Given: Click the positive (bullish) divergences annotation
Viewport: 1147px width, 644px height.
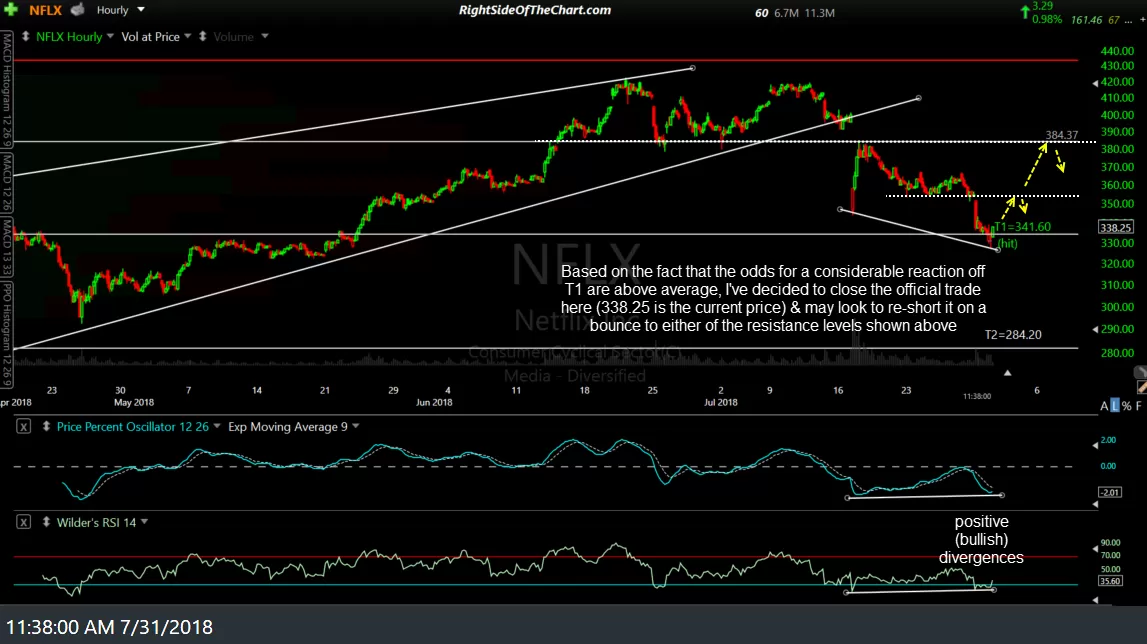Looking at the screenshot, I should pos(981,539).
